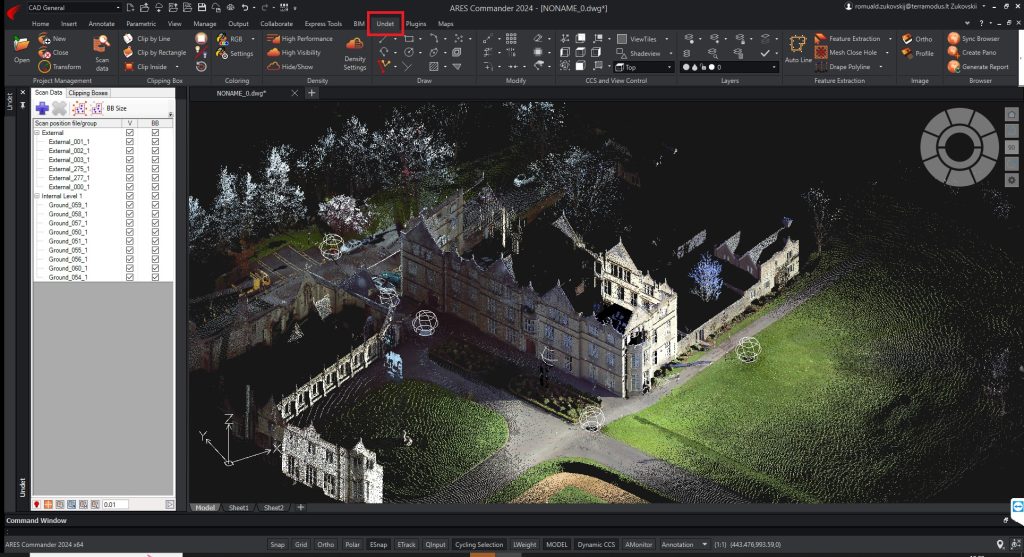Click the blue plus add scan icon

tap(42, 108)
